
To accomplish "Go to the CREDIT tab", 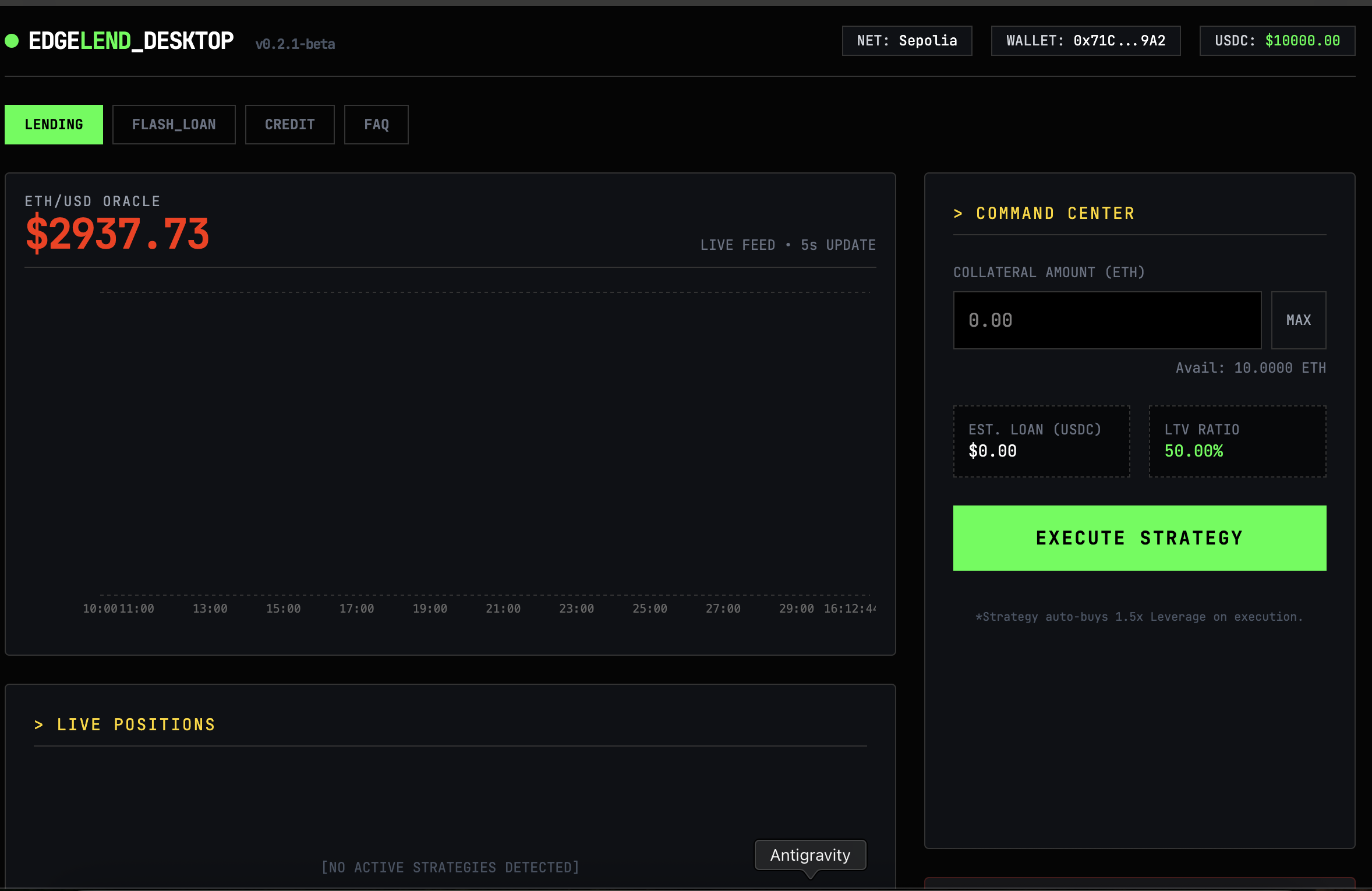I will 289,125.
